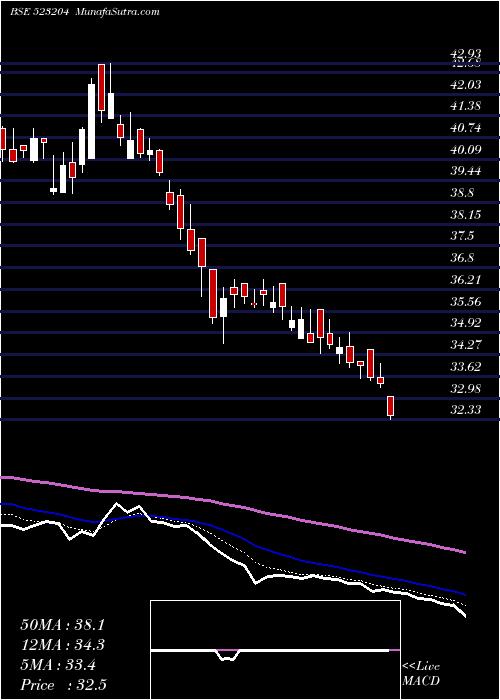Select the 41.38 price level label
This screenshot has width=500, height=700.
(466, 106)
